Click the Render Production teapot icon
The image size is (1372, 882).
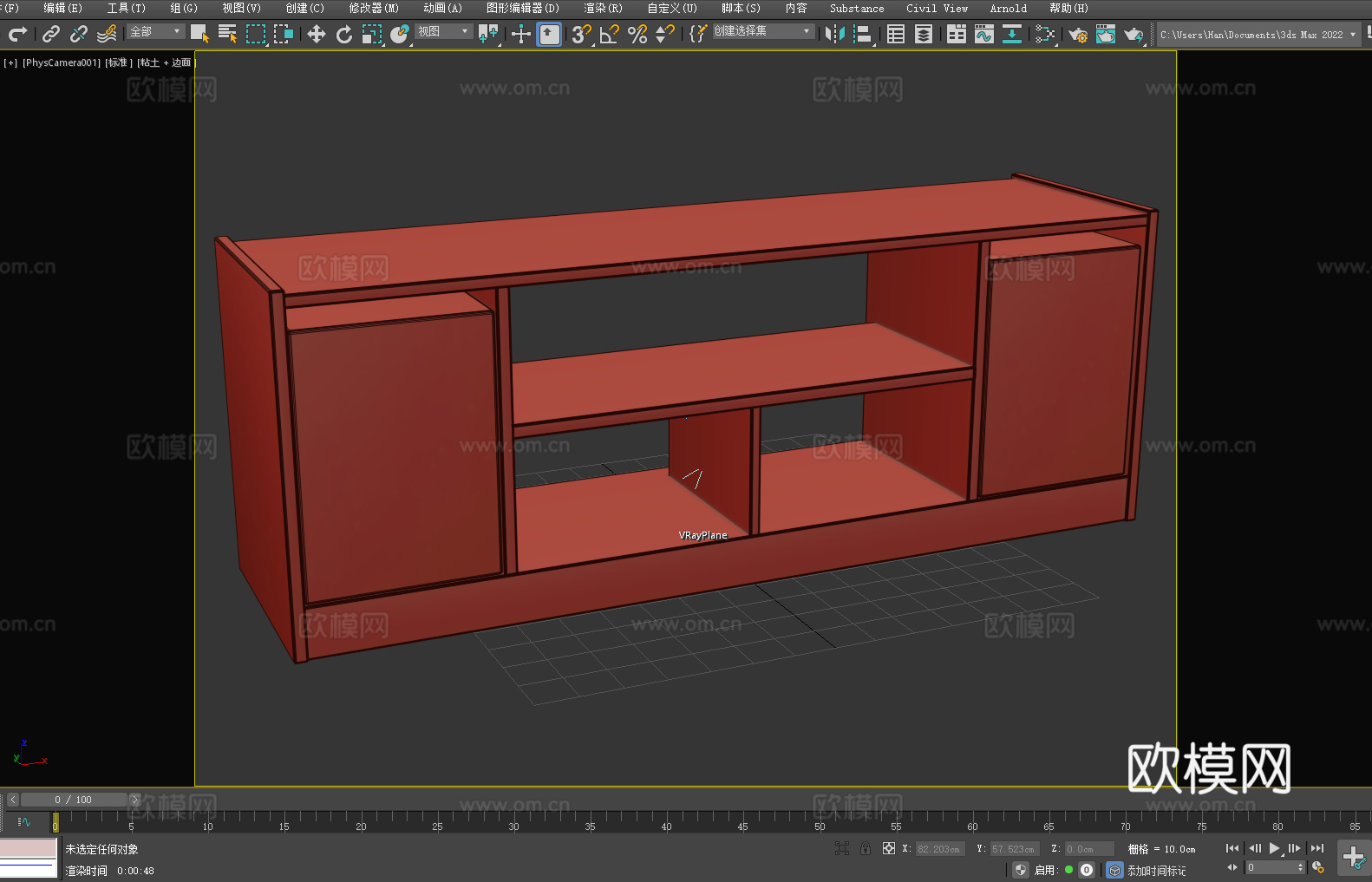pos(1134,34)
